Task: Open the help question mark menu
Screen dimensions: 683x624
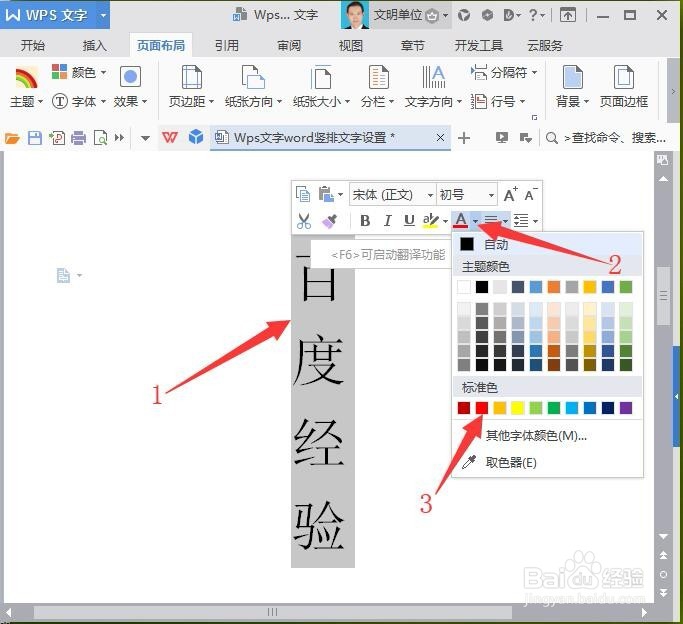Action: 536,16
